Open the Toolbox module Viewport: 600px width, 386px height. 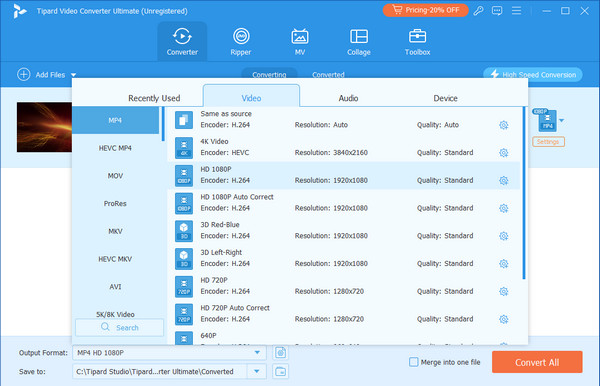417,41
